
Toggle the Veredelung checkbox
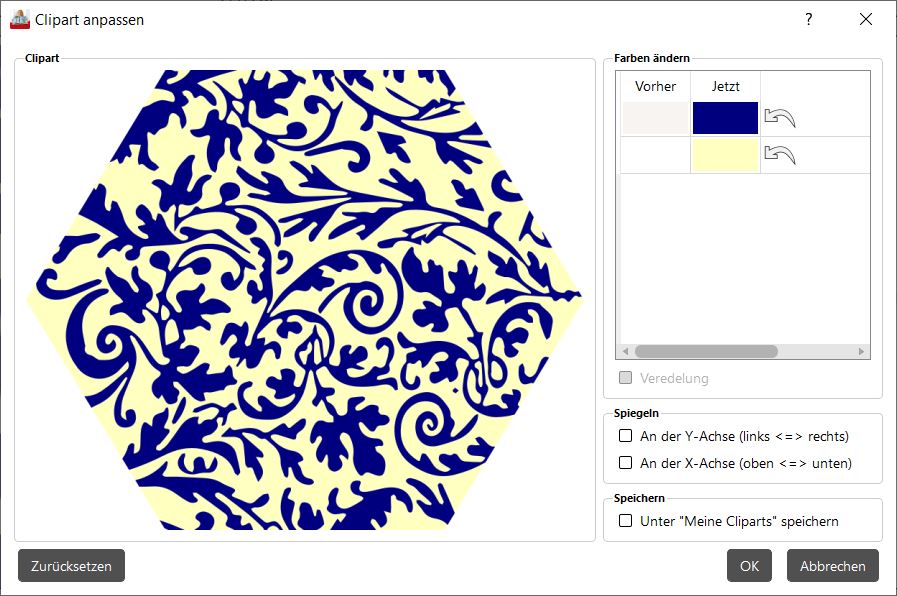(625, 378)
